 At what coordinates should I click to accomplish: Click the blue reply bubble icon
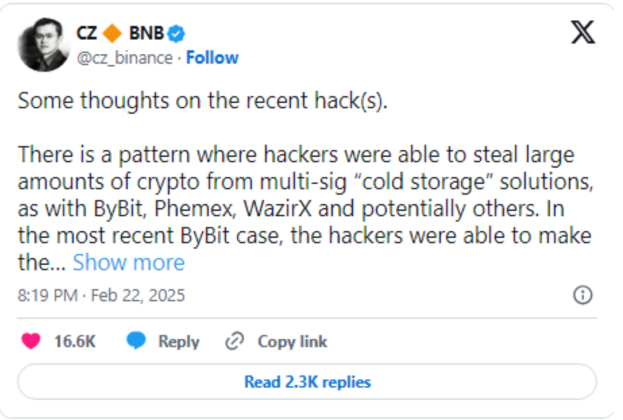[136, 341]
